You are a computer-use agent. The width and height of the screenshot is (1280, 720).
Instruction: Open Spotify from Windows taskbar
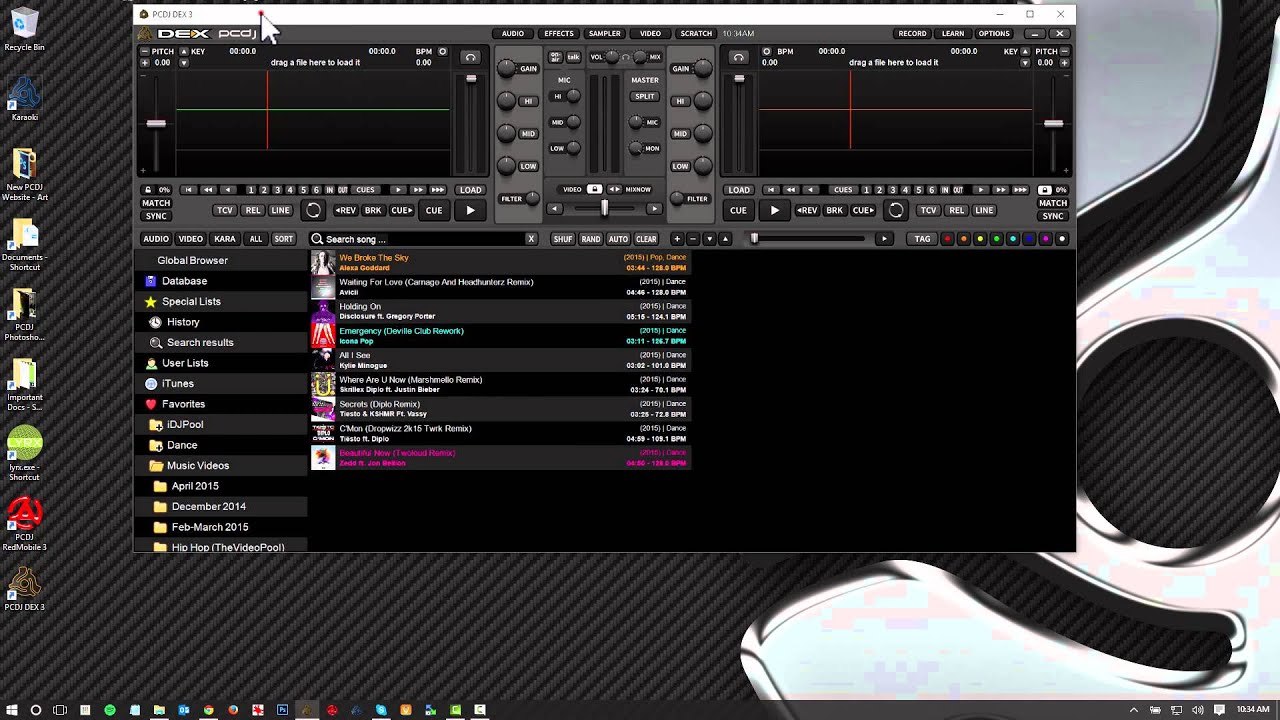click(110, 710)
